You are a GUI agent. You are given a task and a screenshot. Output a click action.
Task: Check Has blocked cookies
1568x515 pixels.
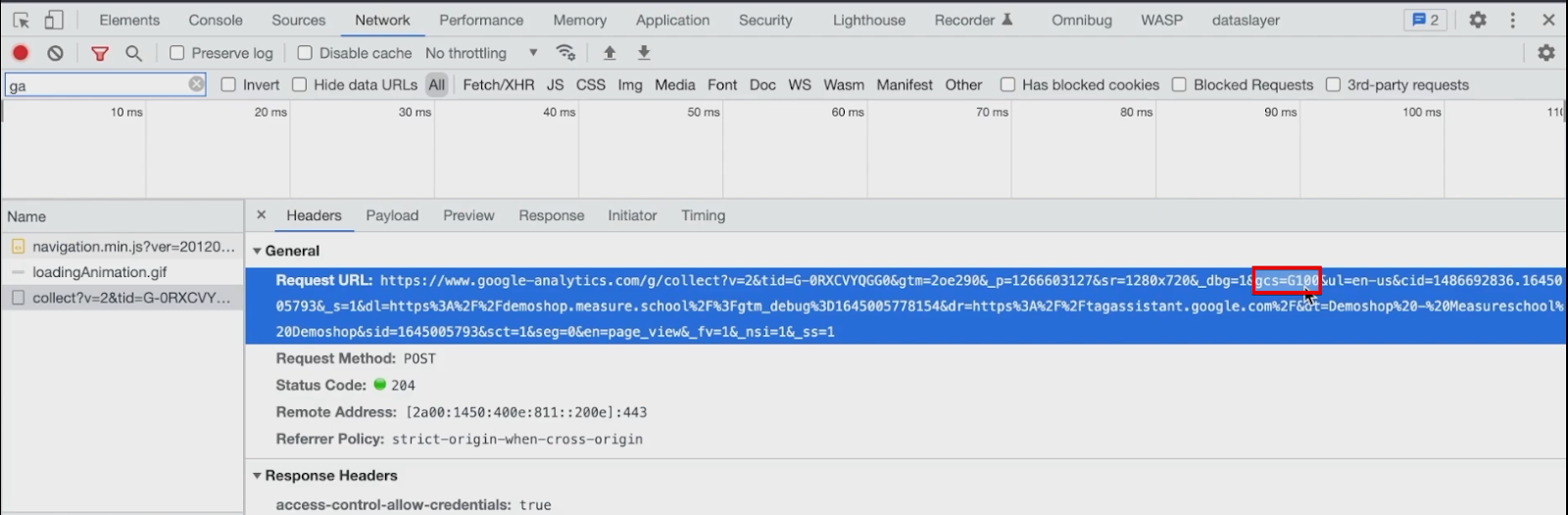[x=1007, y=84]
